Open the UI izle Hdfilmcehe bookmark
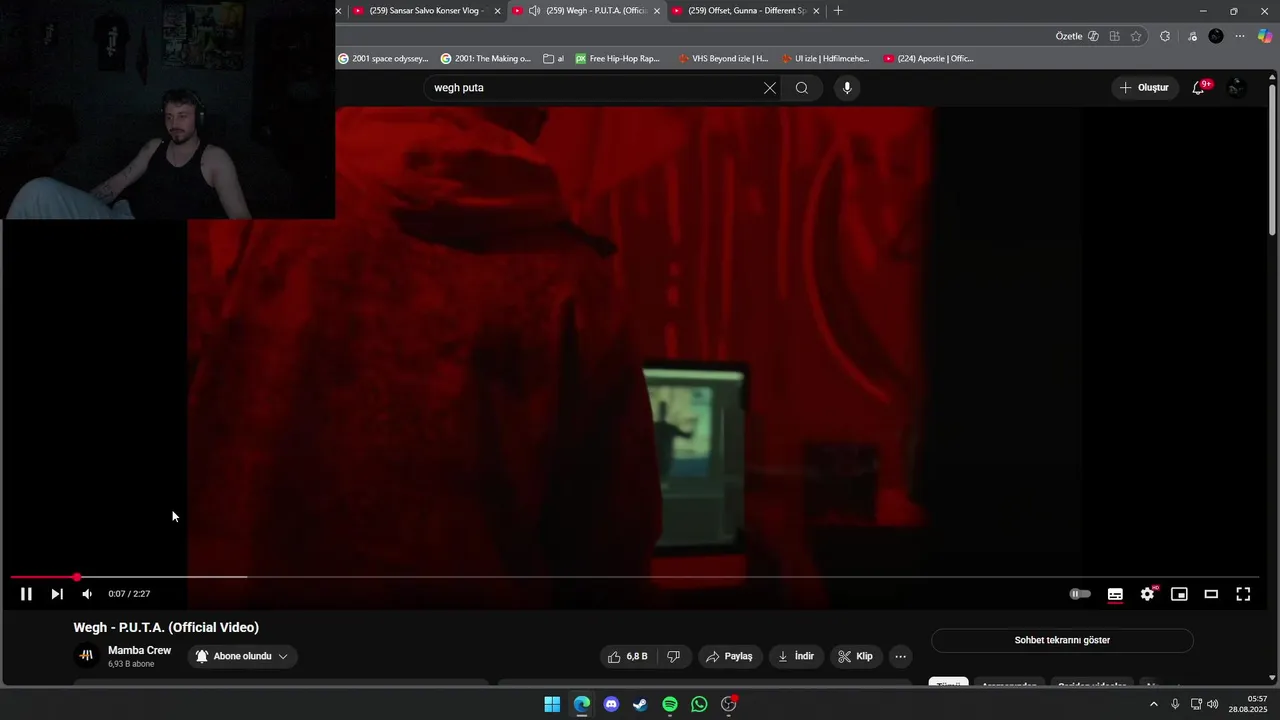The image size is (1280, 720). tap(826, 59)
